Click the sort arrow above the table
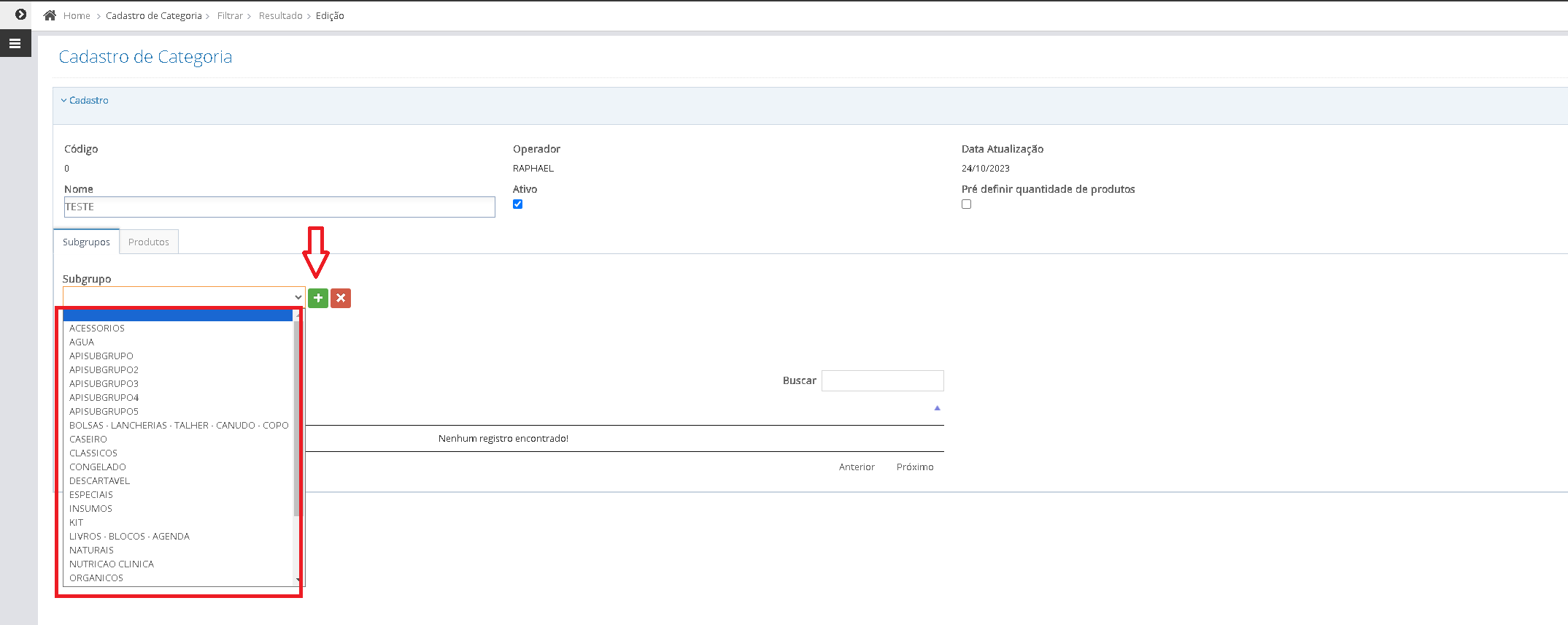The image size is (1568, 625). pos(938,408)
